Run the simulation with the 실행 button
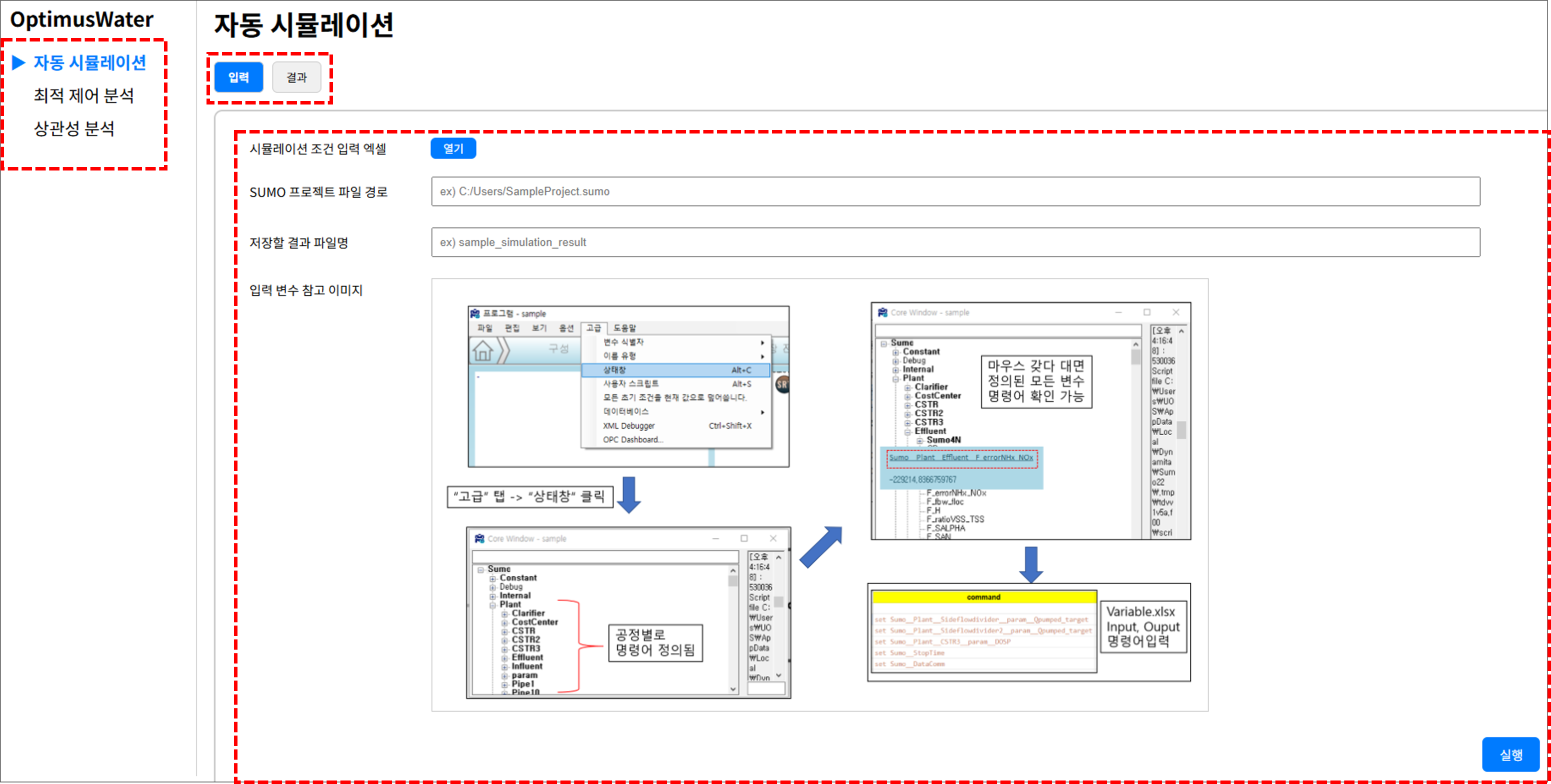Viewport: 1551px width, 784px height. (1510, 754)
